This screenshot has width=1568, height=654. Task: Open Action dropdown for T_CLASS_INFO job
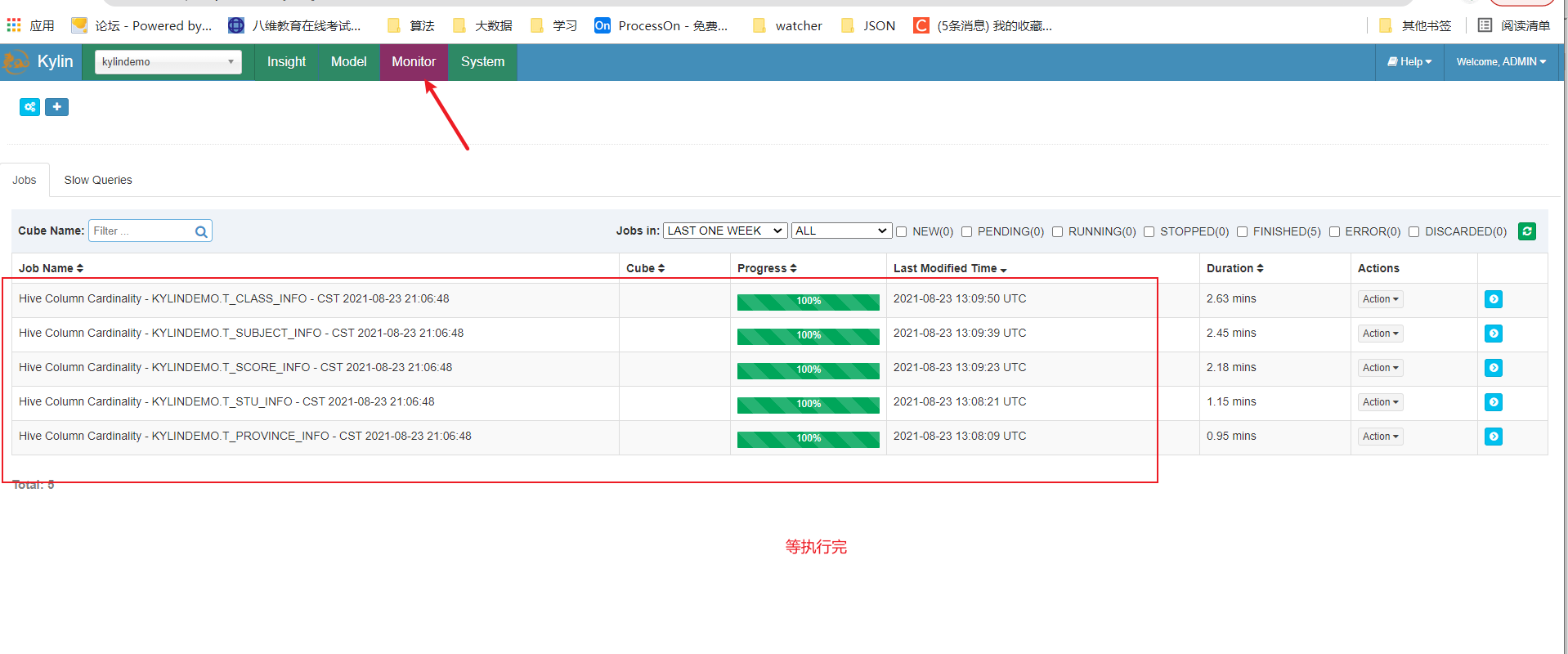(1380, 299)
